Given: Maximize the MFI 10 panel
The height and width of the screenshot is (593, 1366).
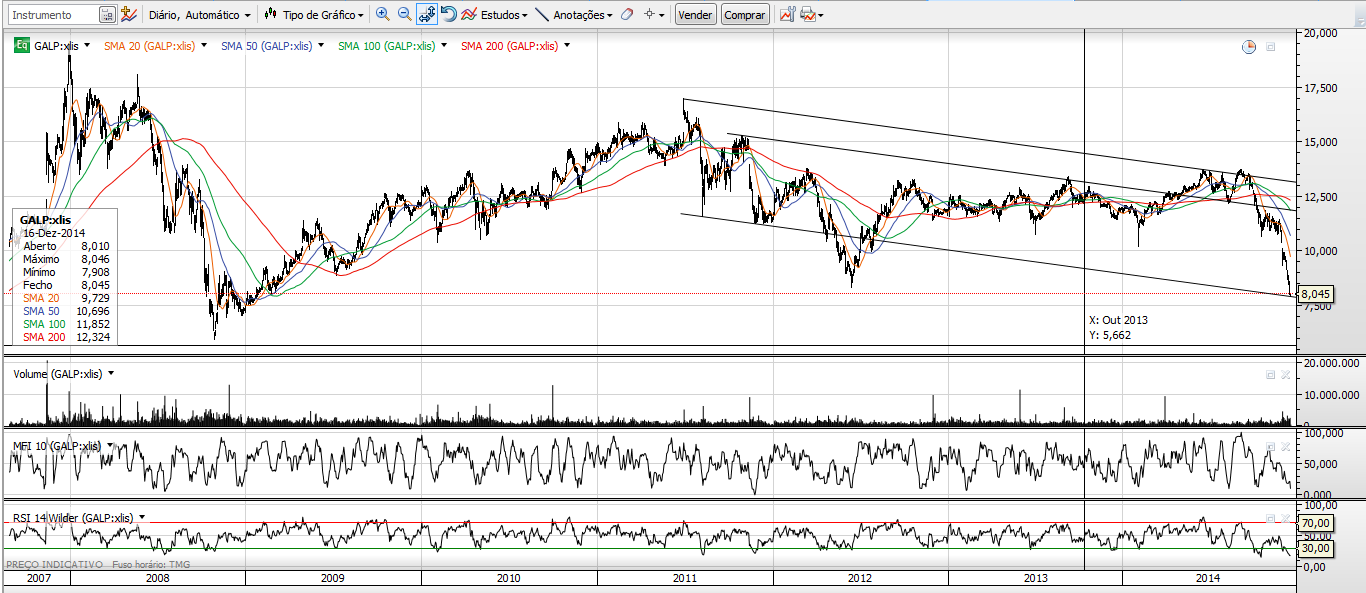Looking at the screenshot, I should click(1270, 446).
